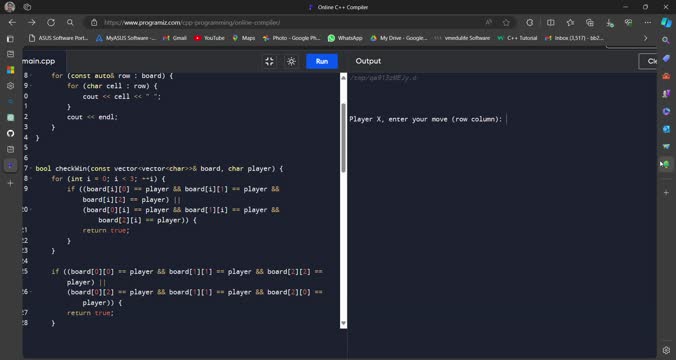
Task: Open the sidebar search icon
Action: (x=666, y=40)
